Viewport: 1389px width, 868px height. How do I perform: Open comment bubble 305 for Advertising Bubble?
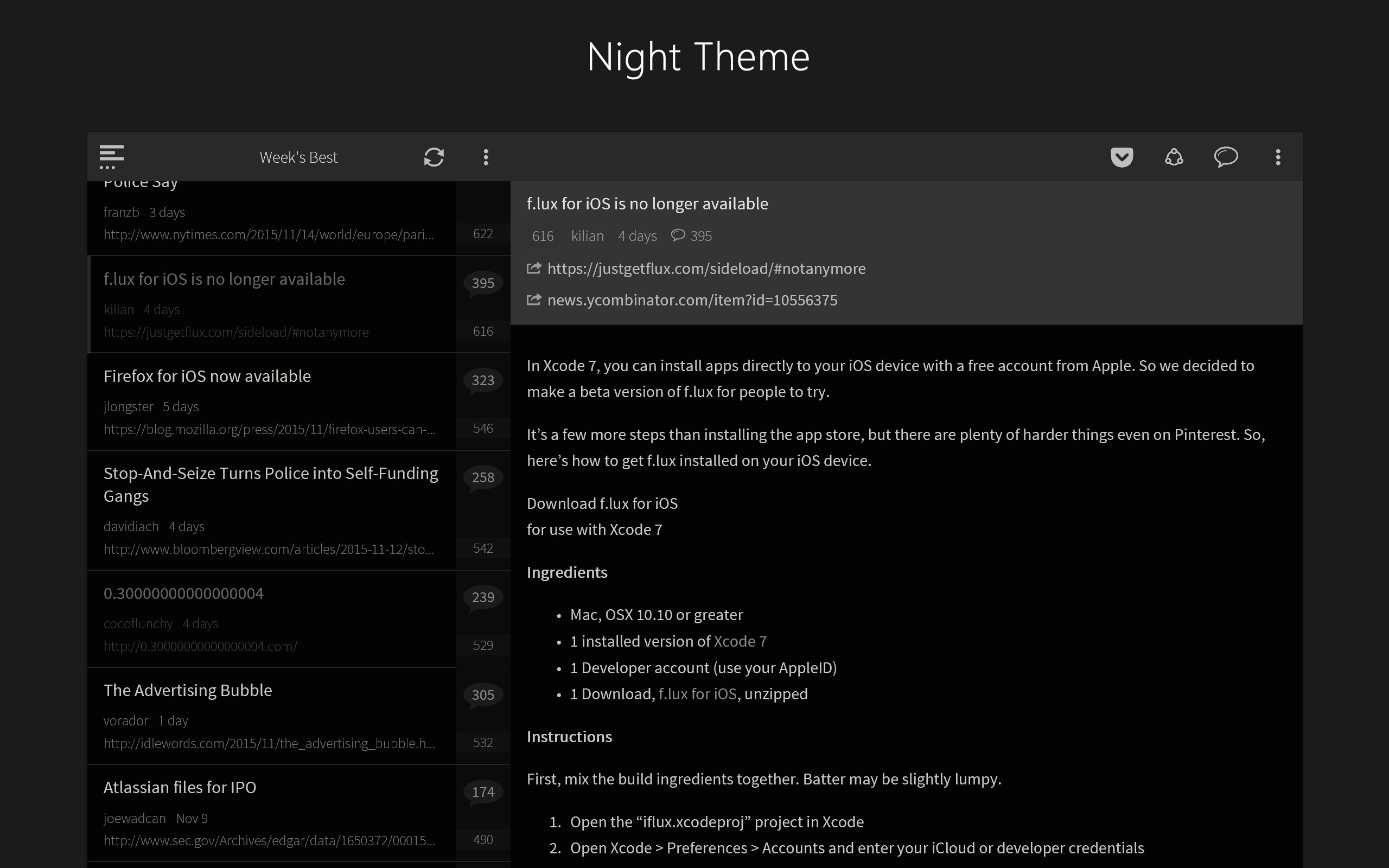coord(483,695)
